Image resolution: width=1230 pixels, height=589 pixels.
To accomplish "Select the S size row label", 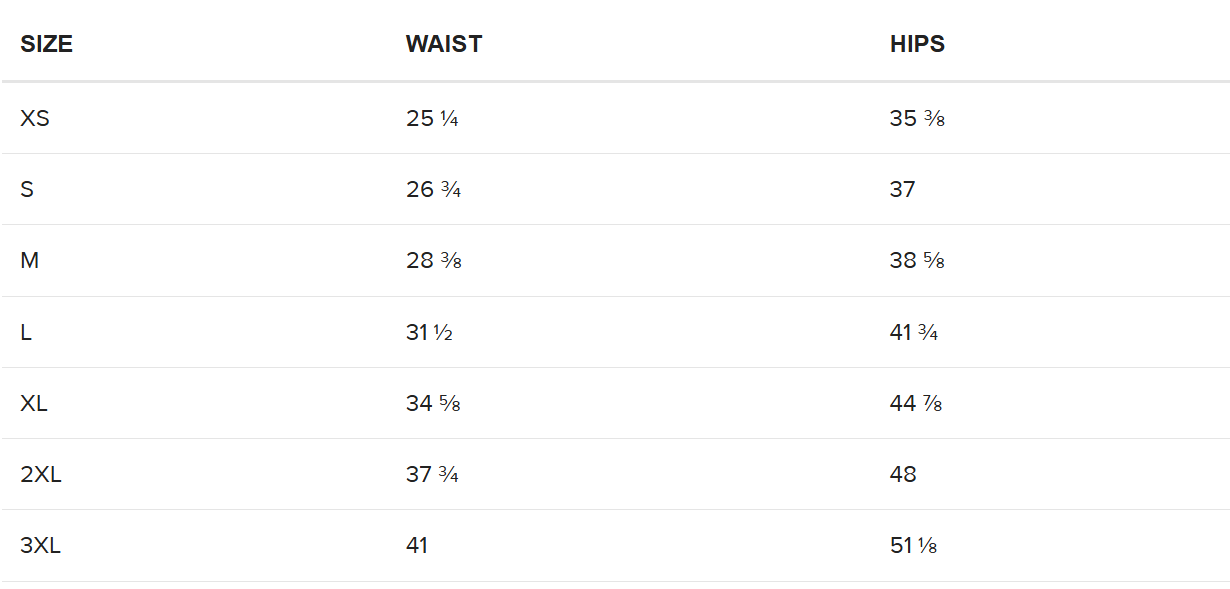I will point(27,189).
